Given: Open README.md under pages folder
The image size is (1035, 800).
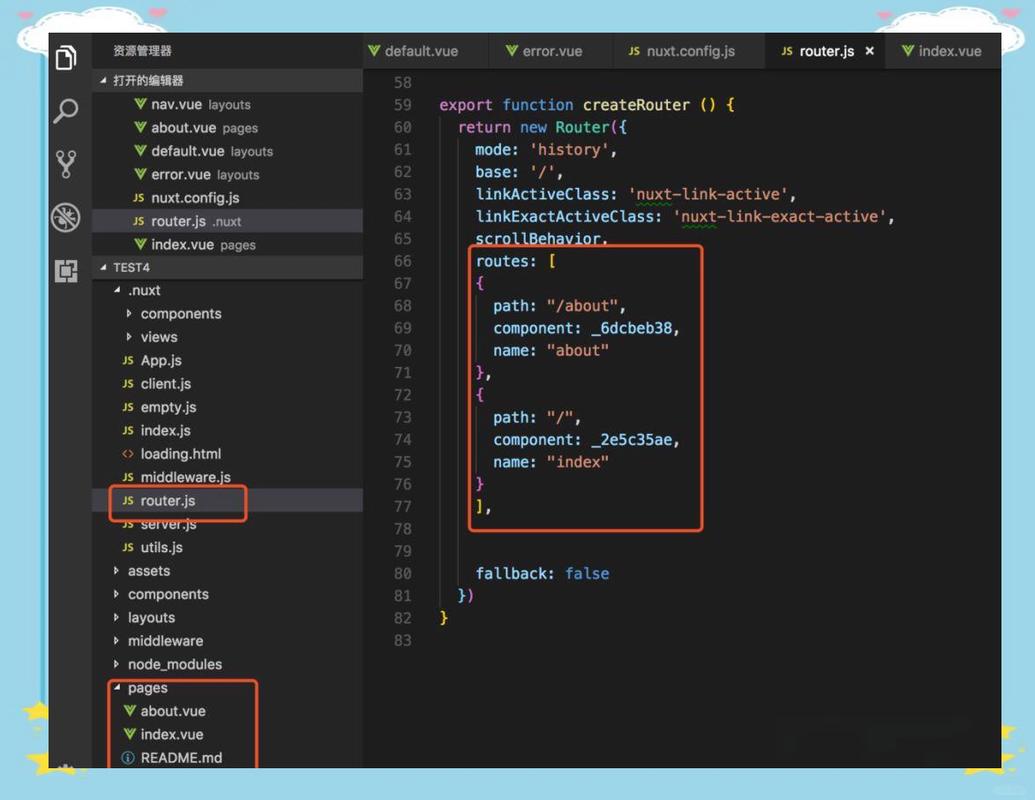Looking at the screenshot, I should tap(228, 758).
